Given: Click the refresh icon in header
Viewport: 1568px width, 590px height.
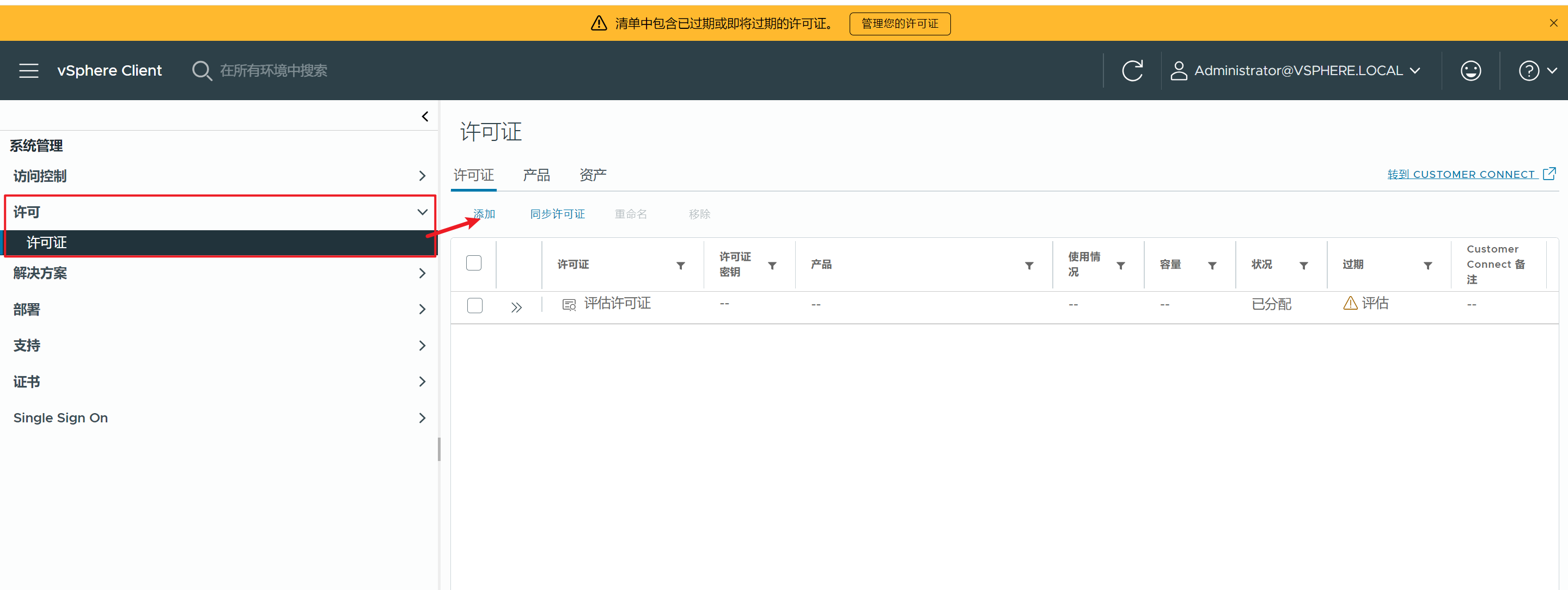Looking at the screenshot, I should [x=1132, y=71].
